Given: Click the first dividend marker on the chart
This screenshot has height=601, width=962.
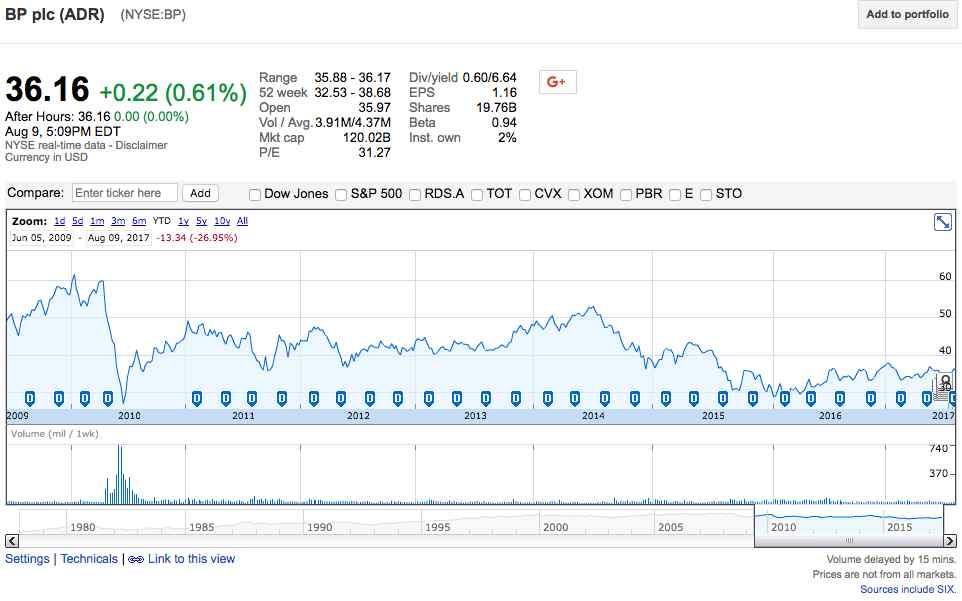Looking at the screenshot, I should (x=30, y=398).
